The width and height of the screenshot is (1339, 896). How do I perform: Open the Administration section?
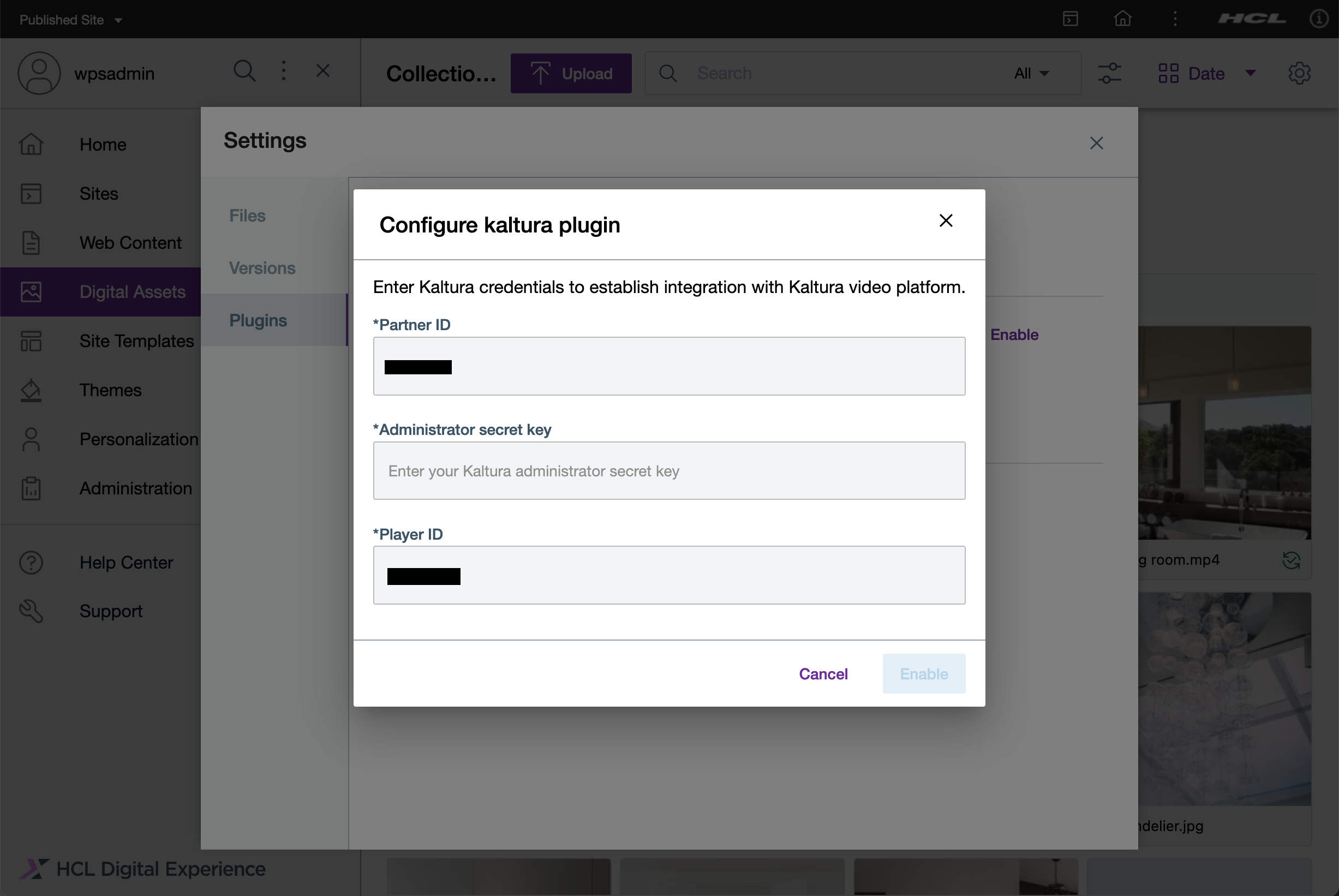pyautogui.click(x=135, y=488)
